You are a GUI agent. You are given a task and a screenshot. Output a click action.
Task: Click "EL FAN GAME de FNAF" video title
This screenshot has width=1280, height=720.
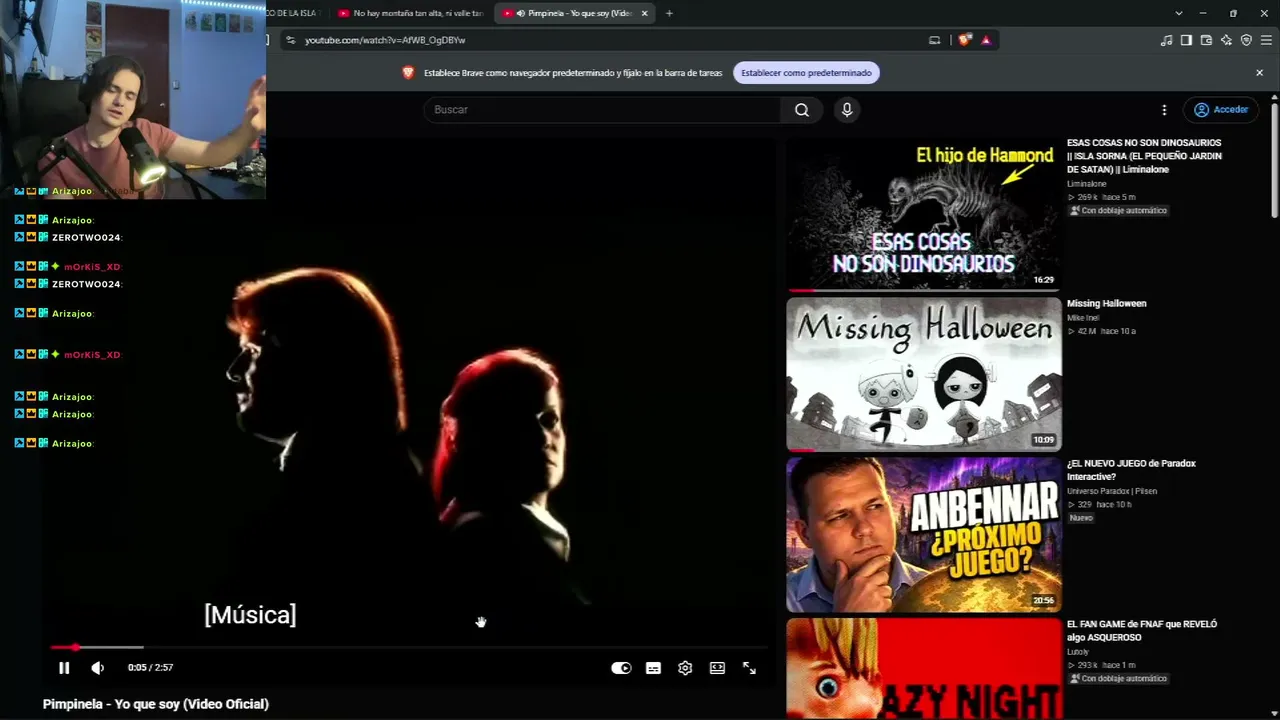[1142, 631]
